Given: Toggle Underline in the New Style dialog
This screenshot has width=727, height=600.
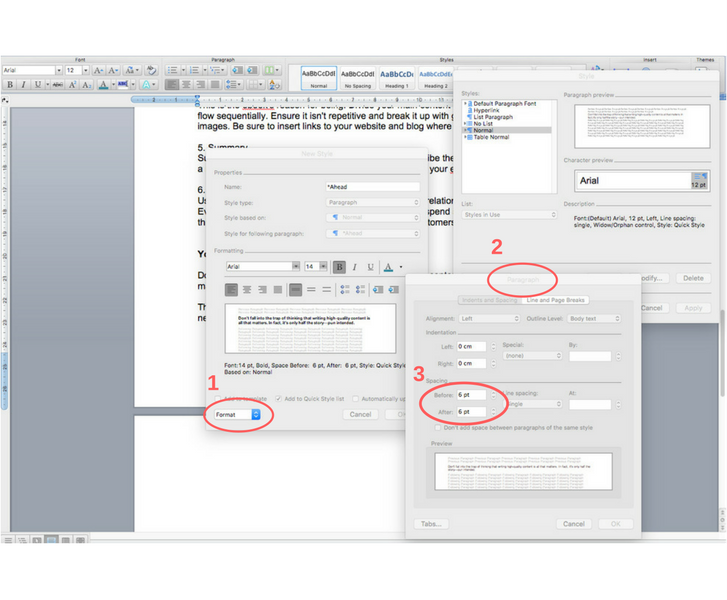Looking at the screenshot, I should click(x=370, y=267).
